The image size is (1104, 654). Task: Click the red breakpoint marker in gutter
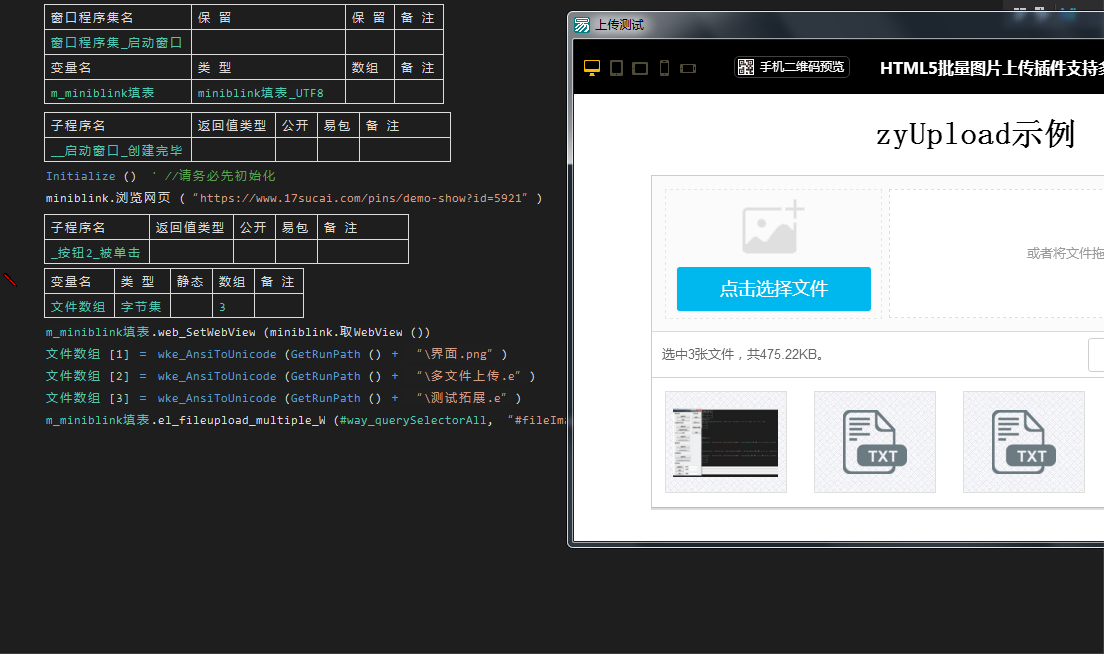click(10, 280)
